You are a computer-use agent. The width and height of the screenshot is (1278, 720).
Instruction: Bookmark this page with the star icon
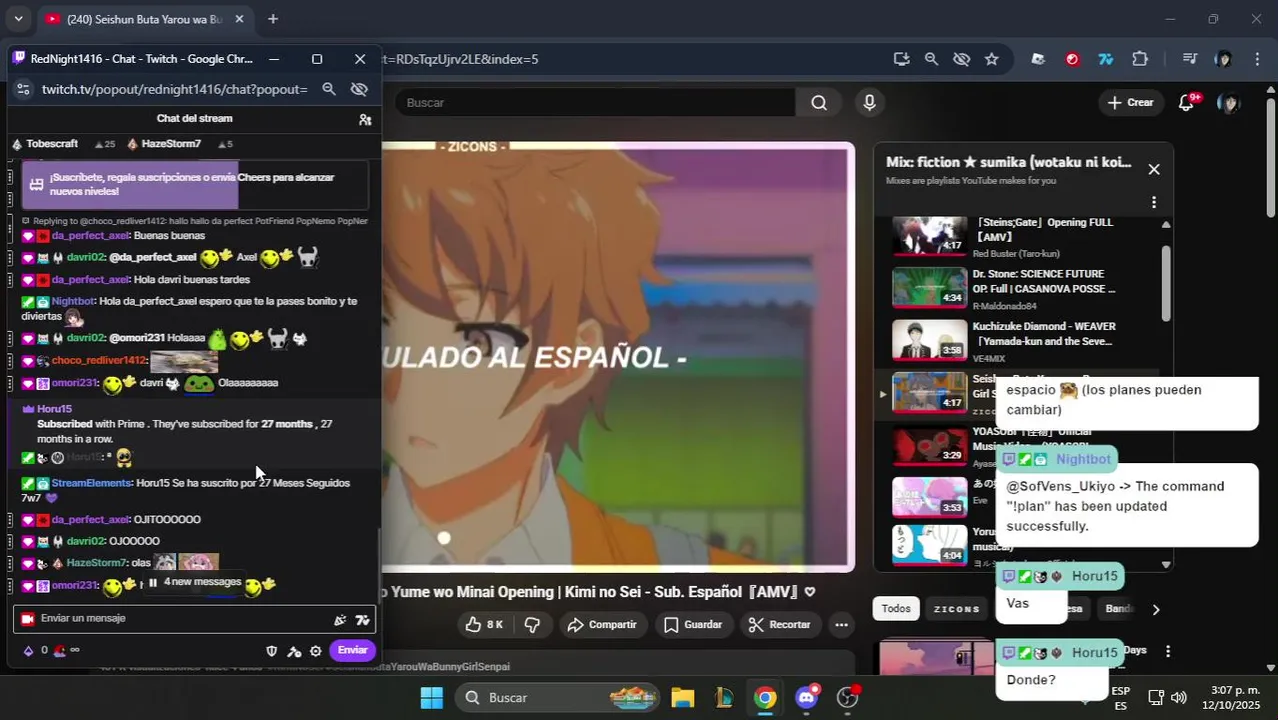[991, 59]
